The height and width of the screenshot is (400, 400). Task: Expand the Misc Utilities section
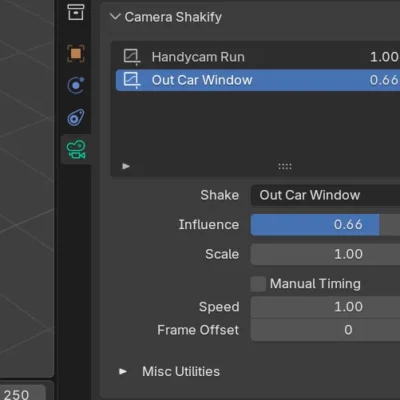click(x=123, y=371)
